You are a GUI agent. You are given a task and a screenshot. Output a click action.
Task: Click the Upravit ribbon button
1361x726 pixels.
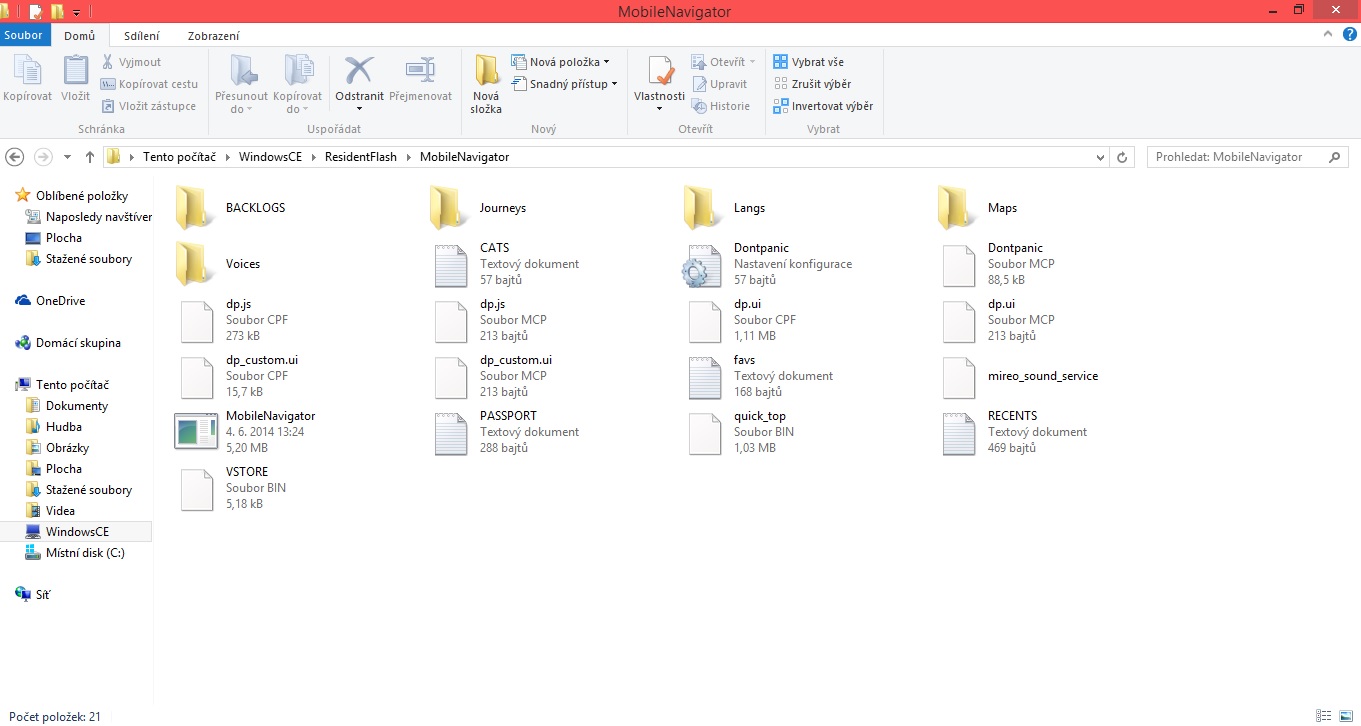[x=720, y=84]
